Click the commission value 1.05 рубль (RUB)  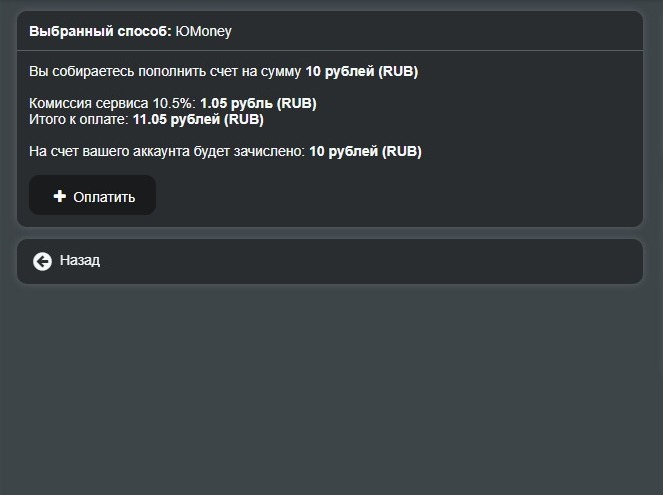(258, 103)
